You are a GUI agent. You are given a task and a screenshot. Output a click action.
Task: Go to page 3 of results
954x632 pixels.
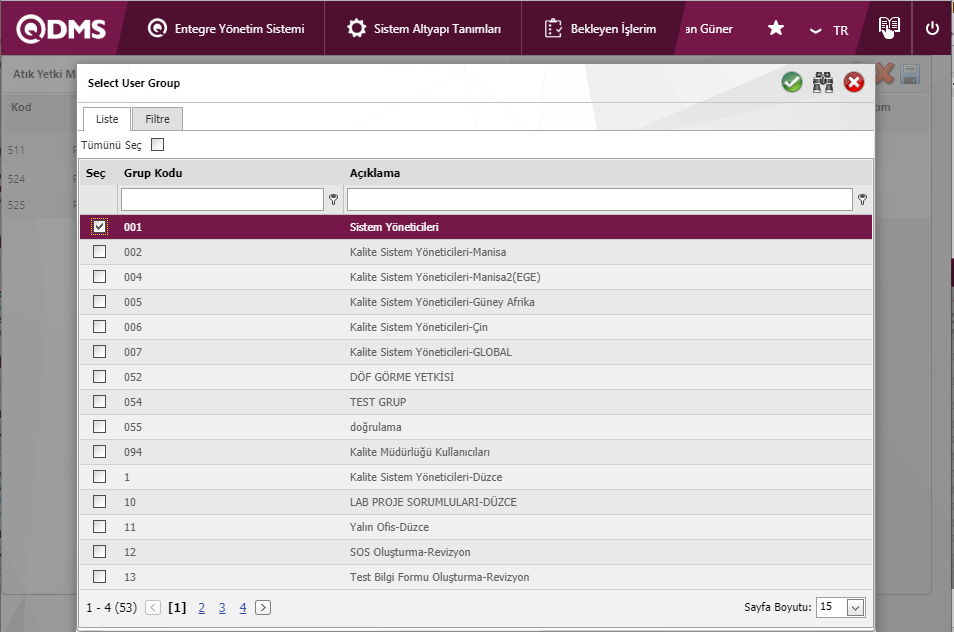[222, 607]
